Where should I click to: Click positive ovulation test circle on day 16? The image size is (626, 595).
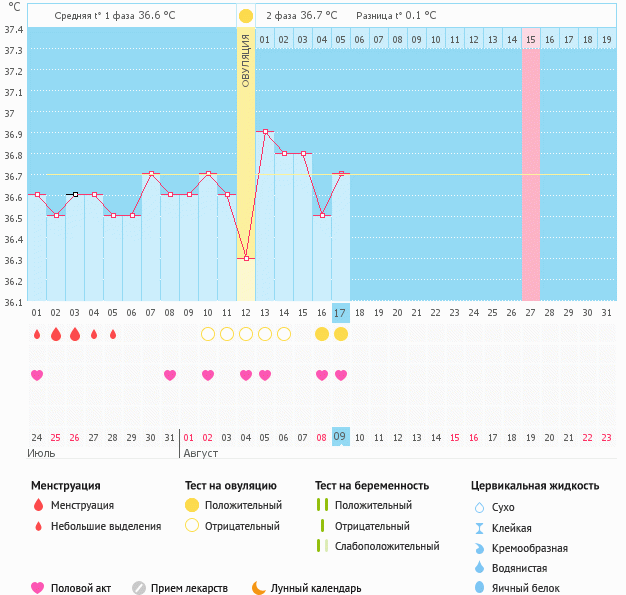322,334
